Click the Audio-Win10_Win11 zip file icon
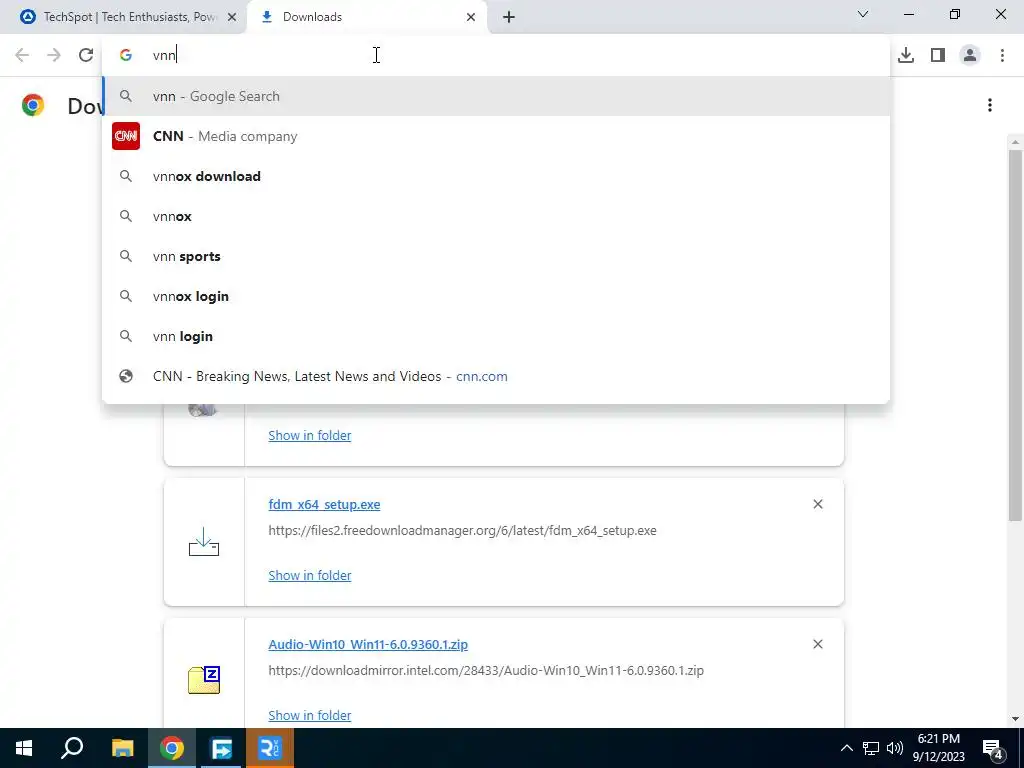This screenshot has width=1024, height=768. 204,680
